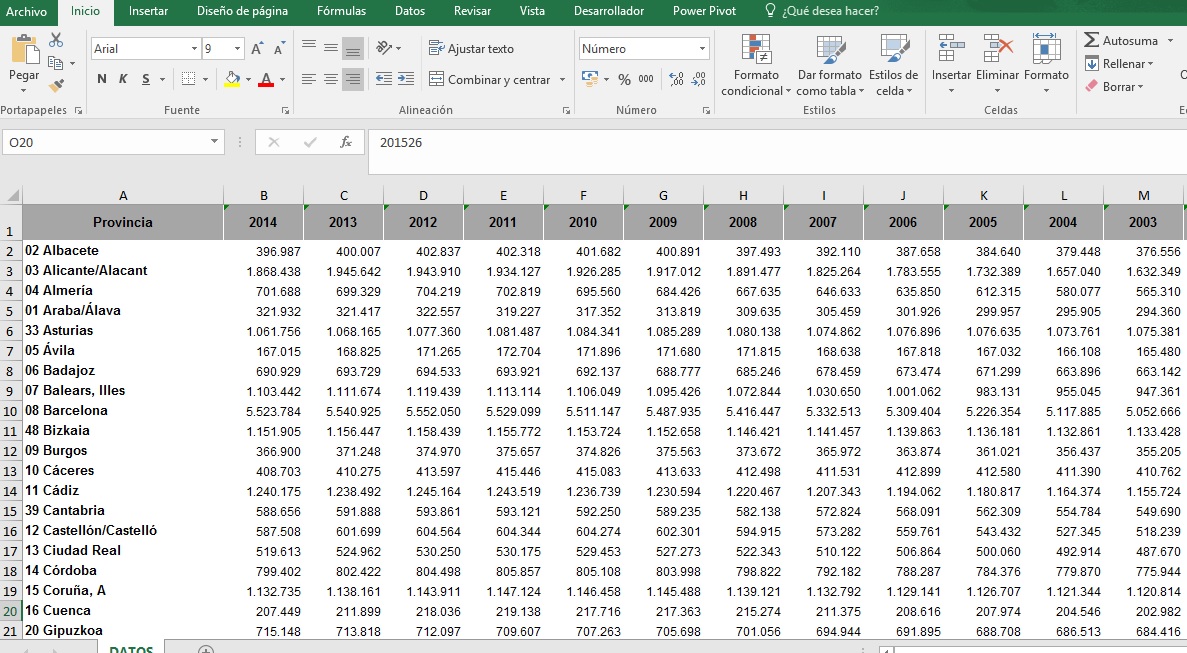Toggle bold (N) formatting
The image size is (1187, 653).
(102, 79)
